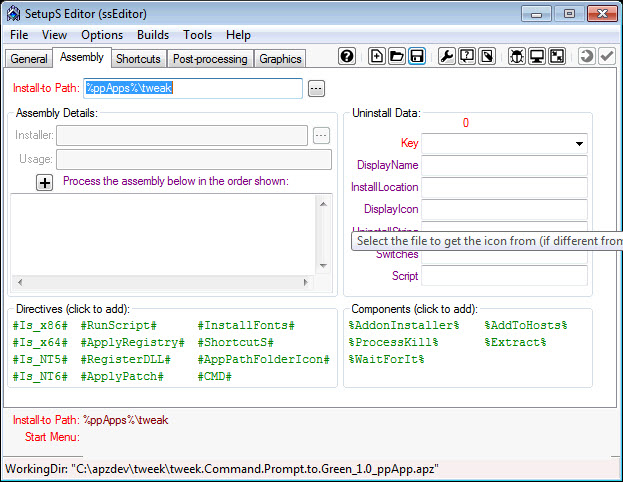Open the View menu
623x482 pixels.
click(x=54, y=35)
